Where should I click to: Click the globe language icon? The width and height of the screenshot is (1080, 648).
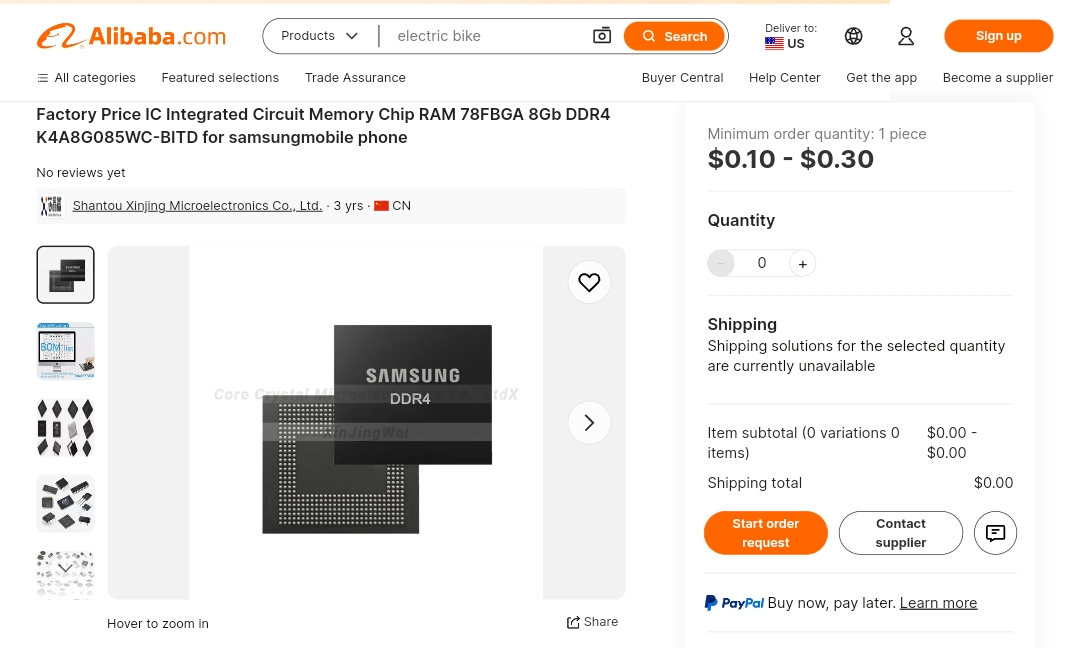pos(853,36)
